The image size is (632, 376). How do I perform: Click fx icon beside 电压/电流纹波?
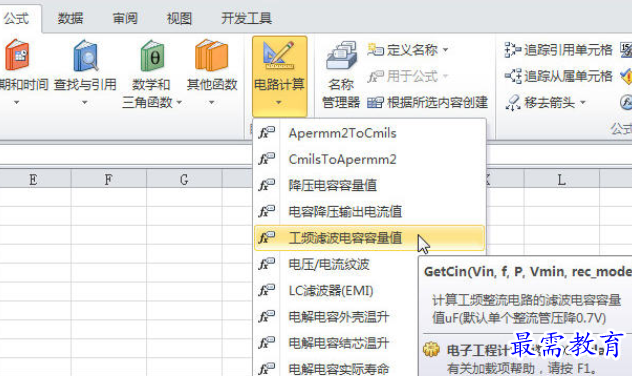266,264
